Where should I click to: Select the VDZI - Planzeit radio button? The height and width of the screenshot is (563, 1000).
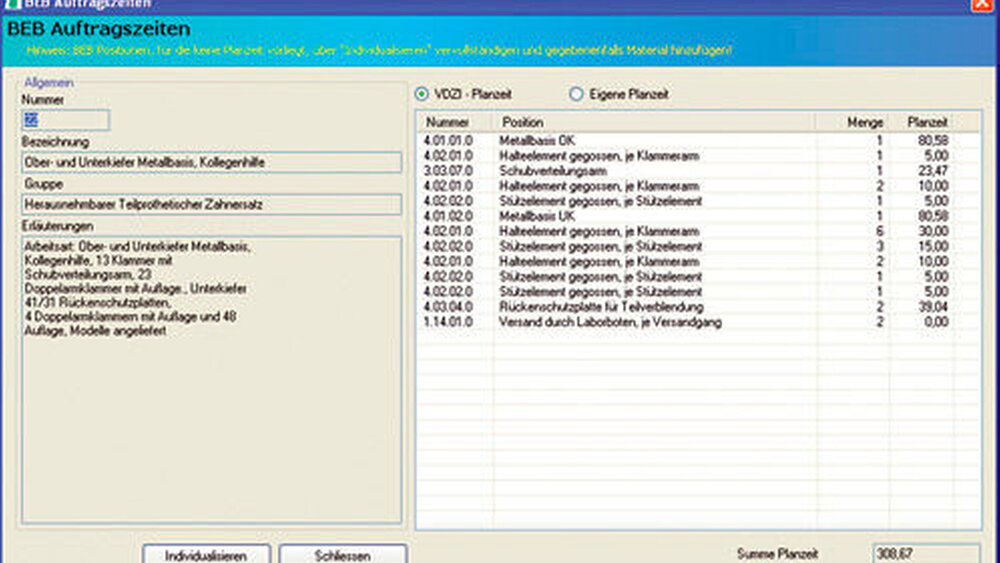[422, 94]
